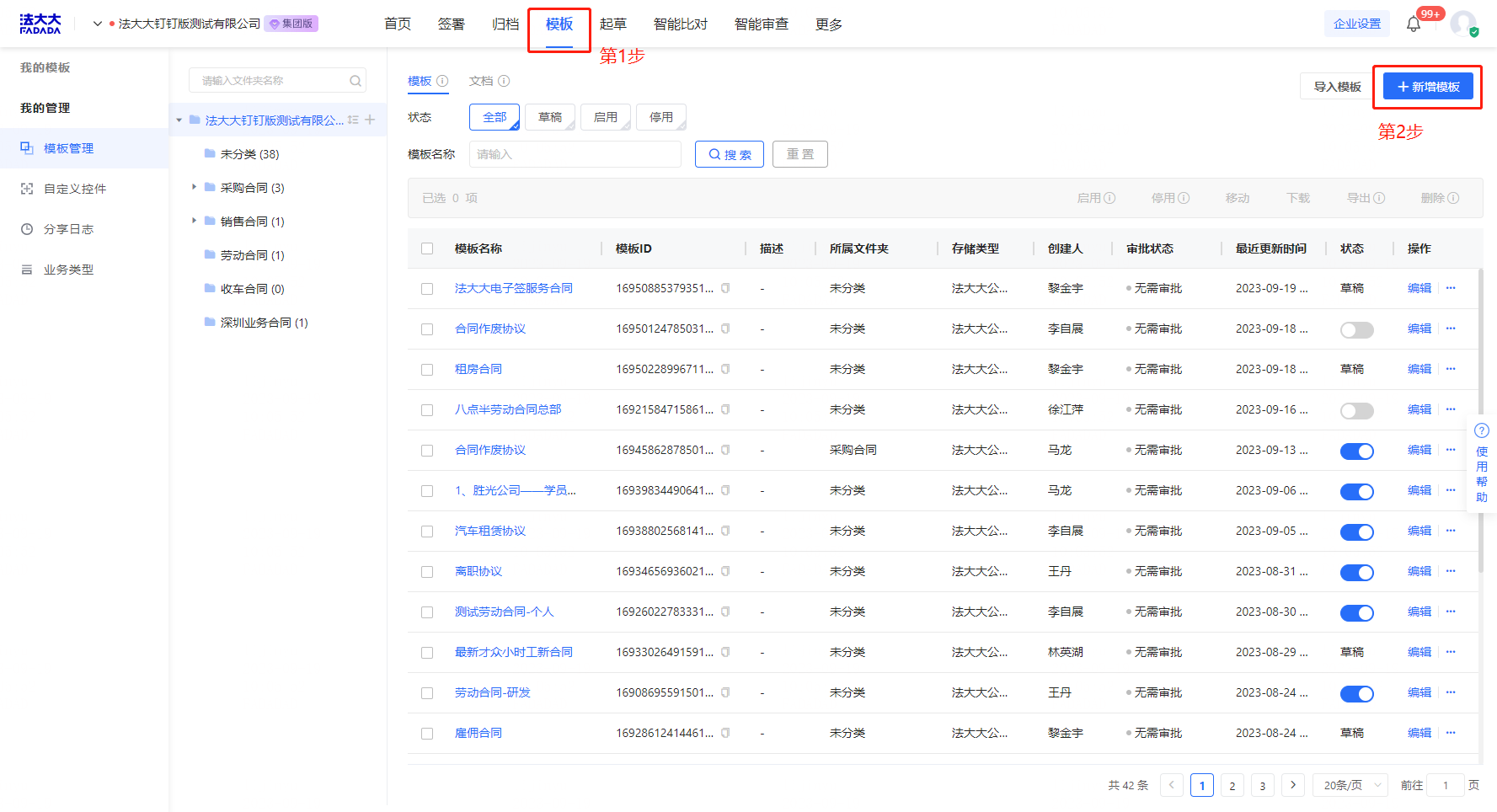Image resolution: width=1497 pixels, height=812 pixels.
Task: Click the FADADA logo
Action: click(x=40, y=24)
